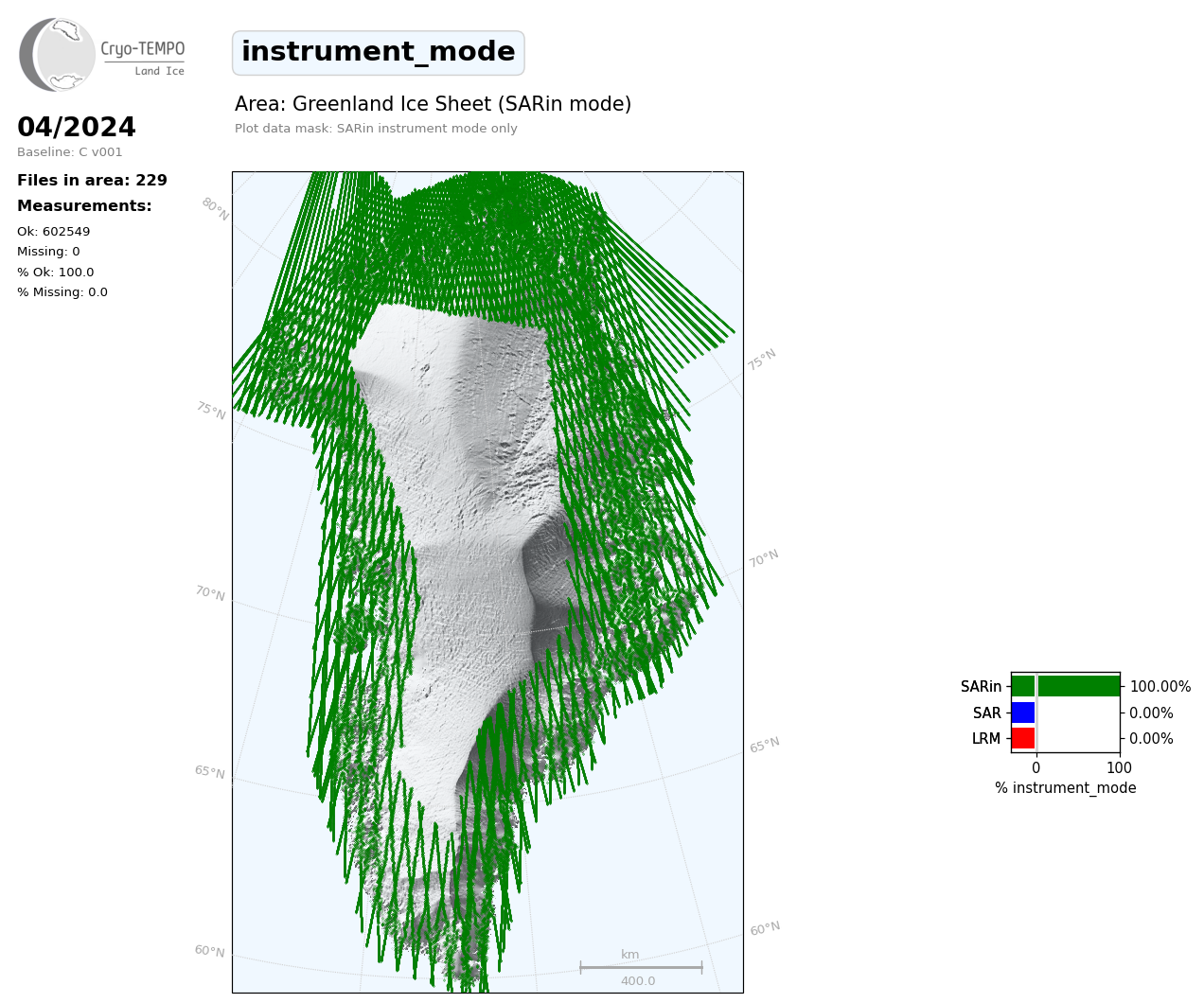The width and height of the screenshot is (1204, 1003).
Task: Click the right 60°N latitude label
Action: (765, 928)
